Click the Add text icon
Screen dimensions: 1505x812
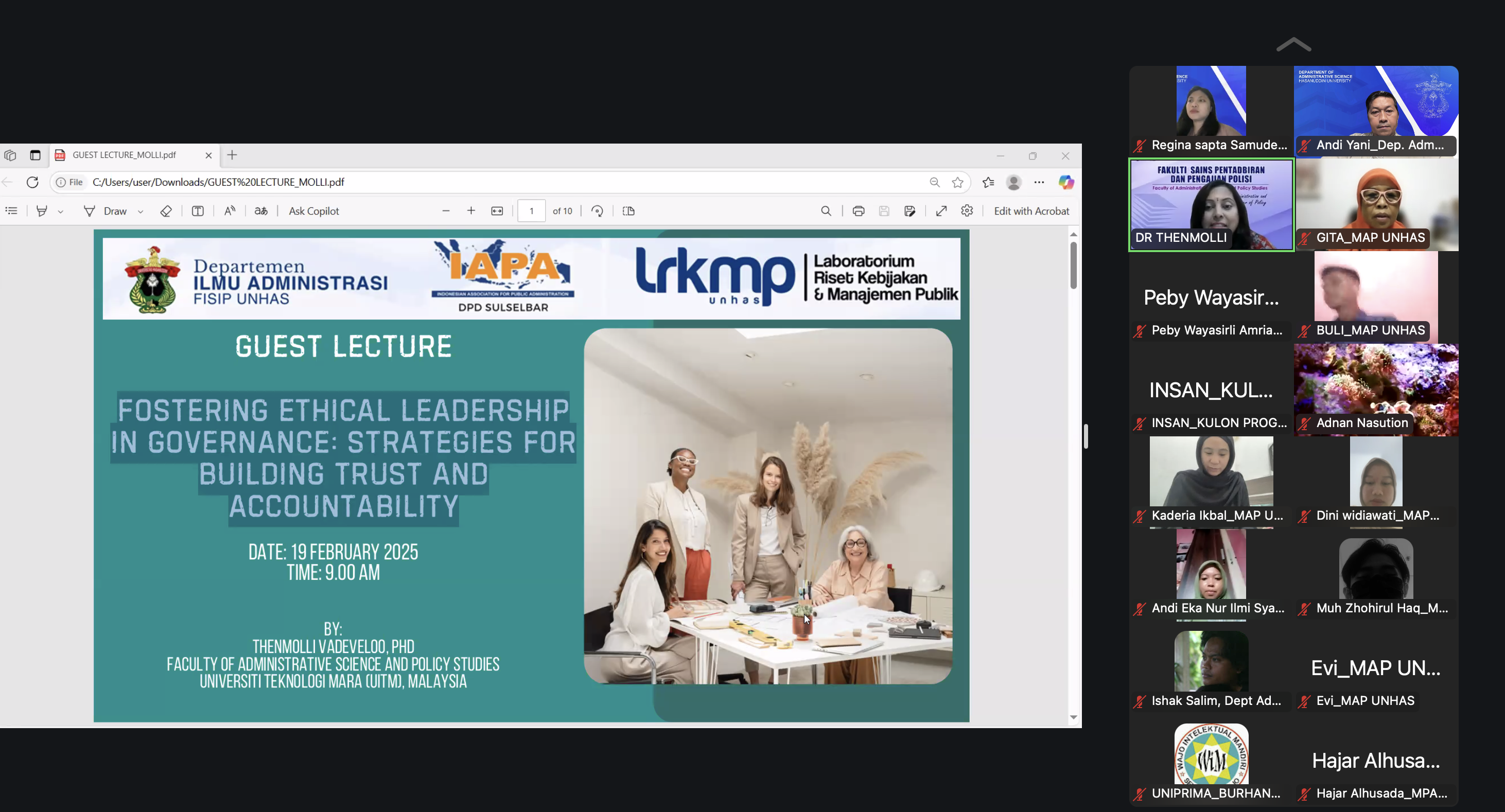[x=198, y=211]
